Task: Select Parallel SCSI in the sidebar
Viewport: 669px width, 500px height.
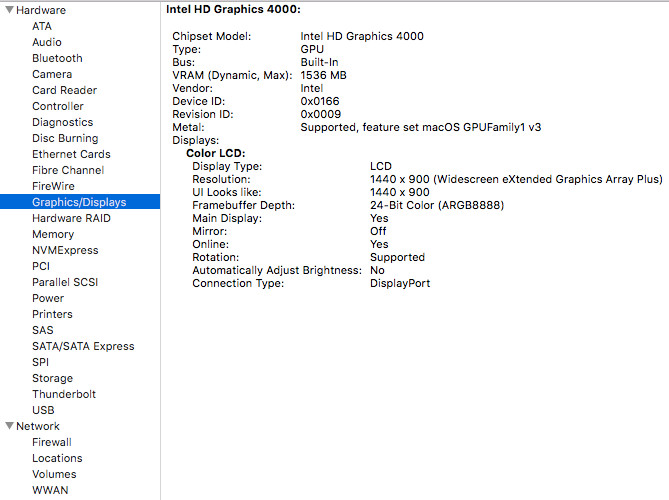Action: [65, 282]
